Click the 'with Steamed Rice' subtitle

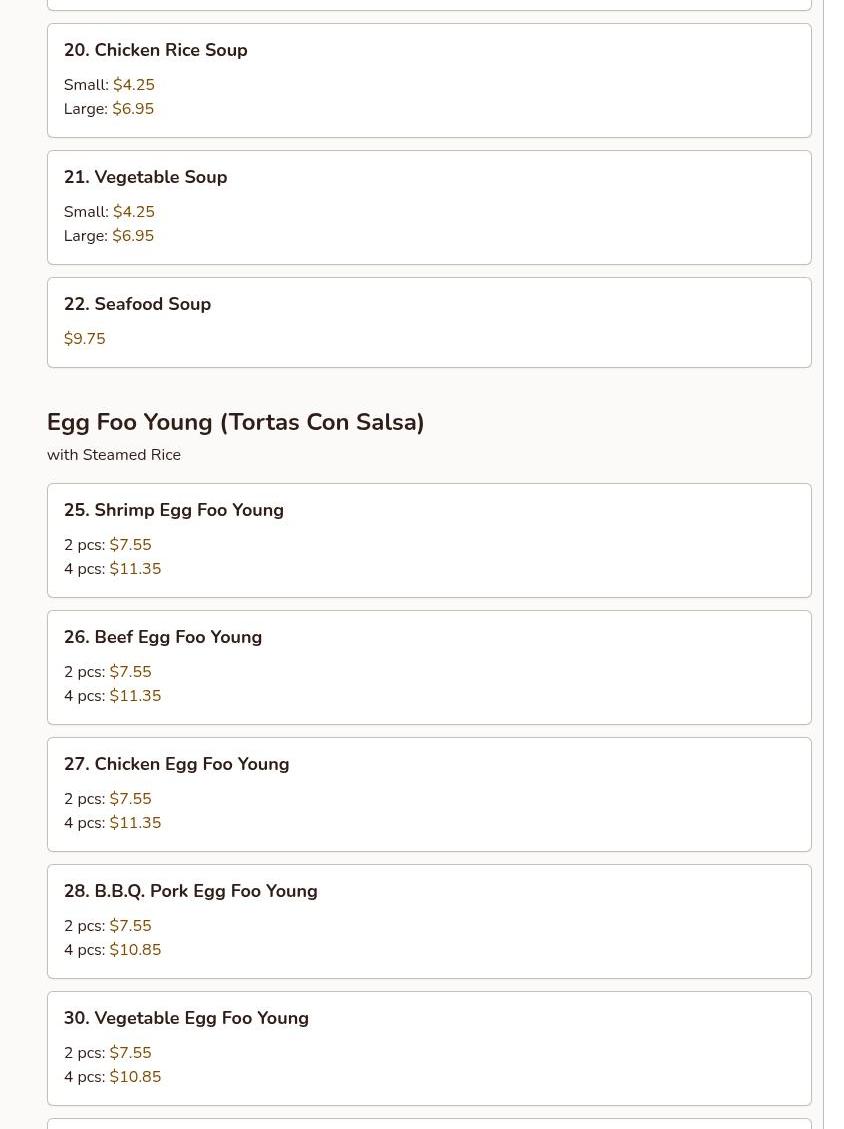pyautogui.click(x=113, y=455)
